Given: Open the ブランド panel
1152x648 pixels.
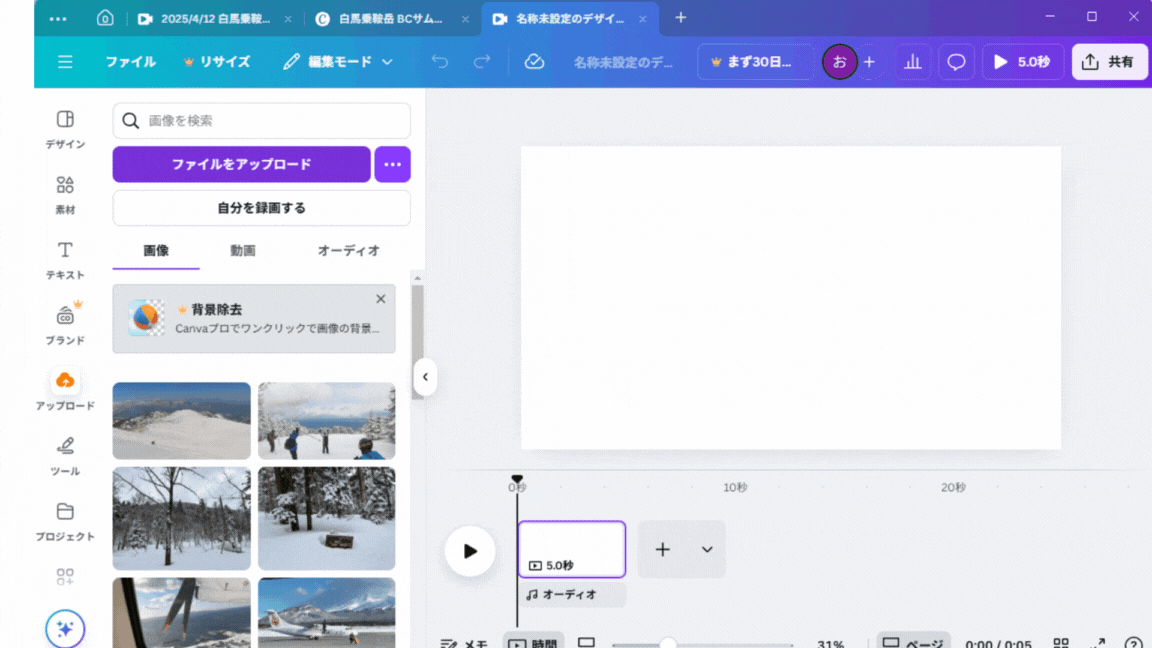Looking at the screenshot, I should pyautogui.click(x=65, y=325).
